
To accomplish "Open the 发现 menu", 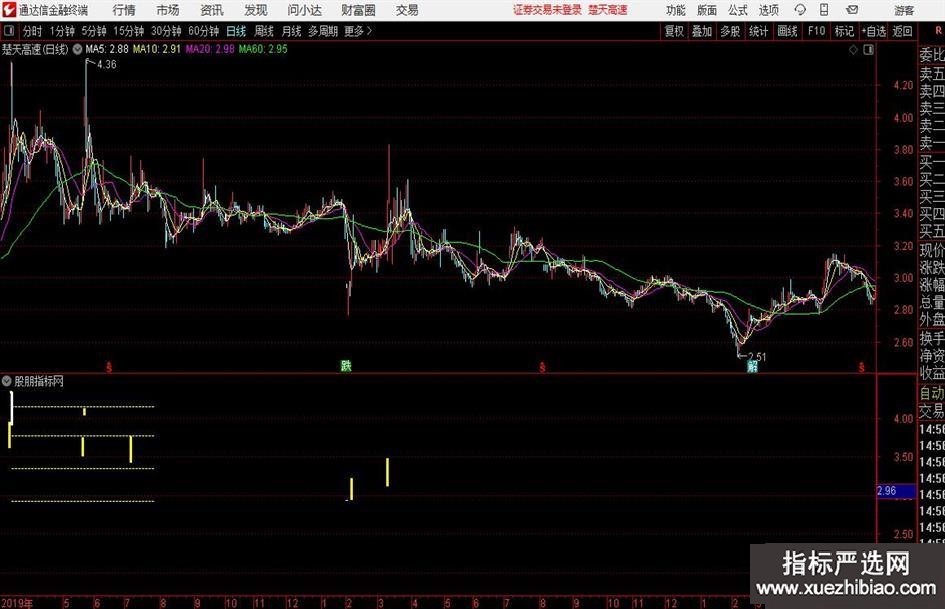I will pyautogui.click(x=256, y=10).
